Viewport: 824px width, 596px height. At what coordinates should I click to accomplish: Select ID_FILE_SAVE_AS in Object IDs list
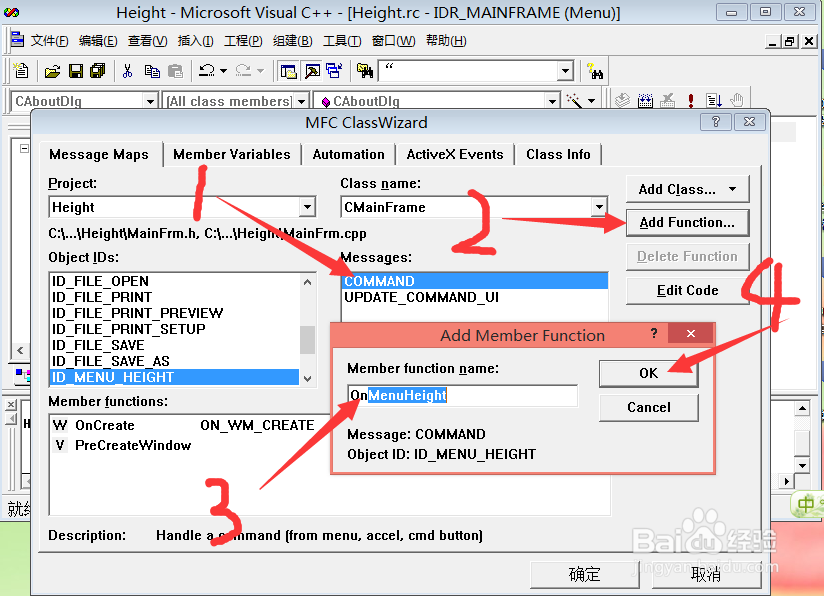(x=175, y=361)
